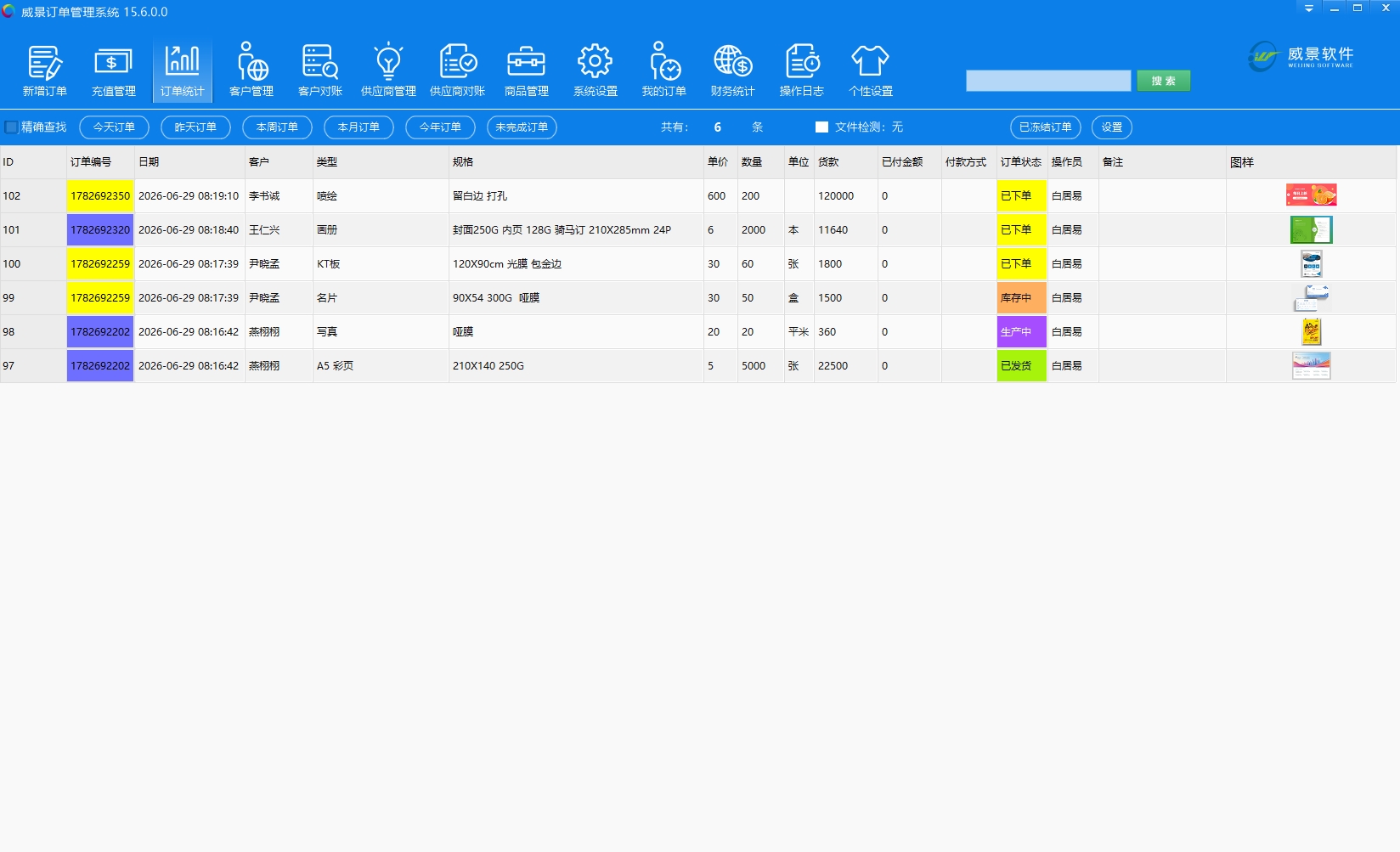Sort by 规格 specification column header

point(576,162)
